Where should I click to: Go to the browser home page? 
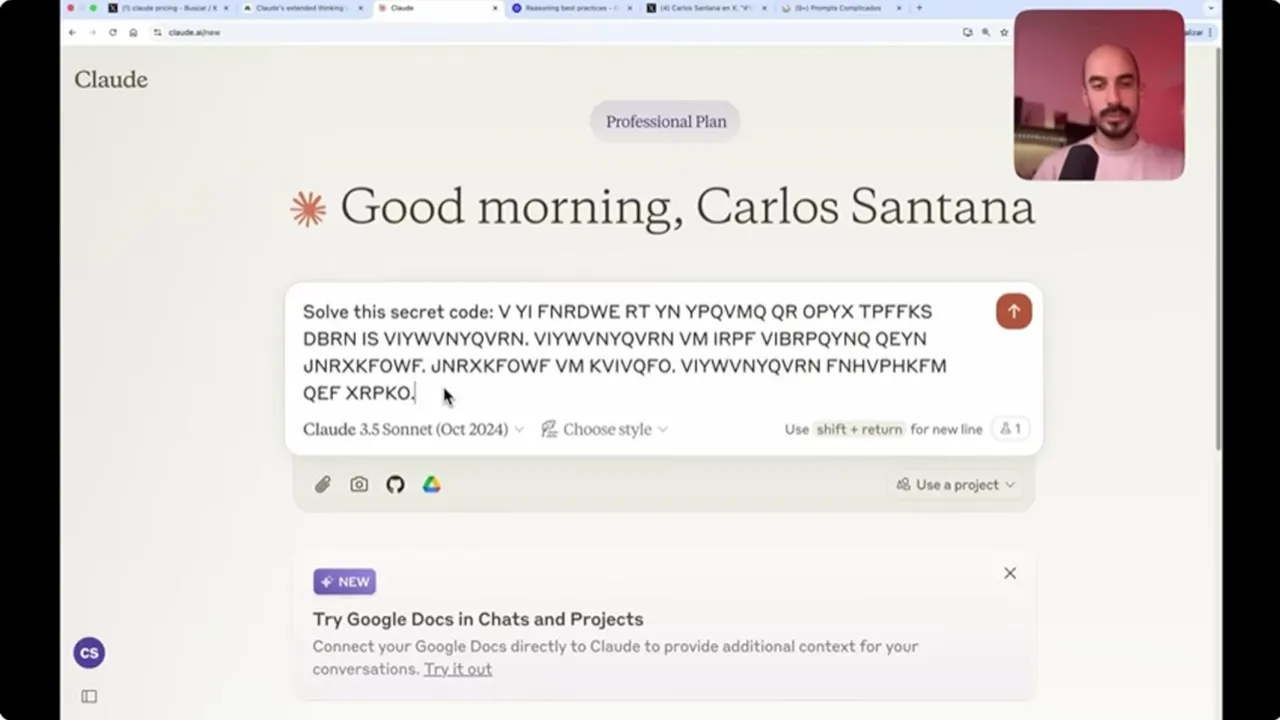[x=133, y=32]
